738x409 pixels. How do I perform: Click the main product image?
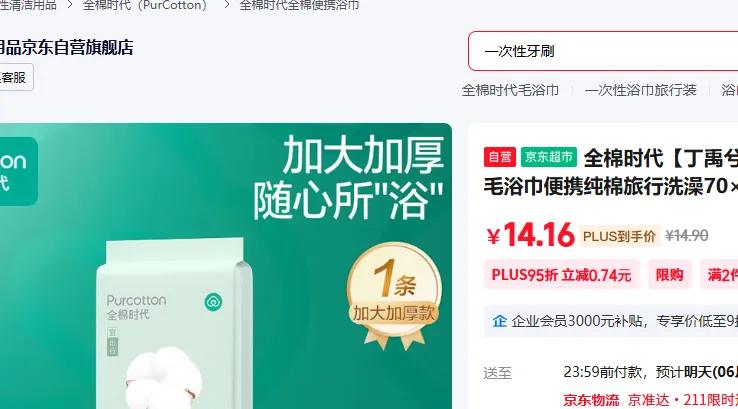225,266
